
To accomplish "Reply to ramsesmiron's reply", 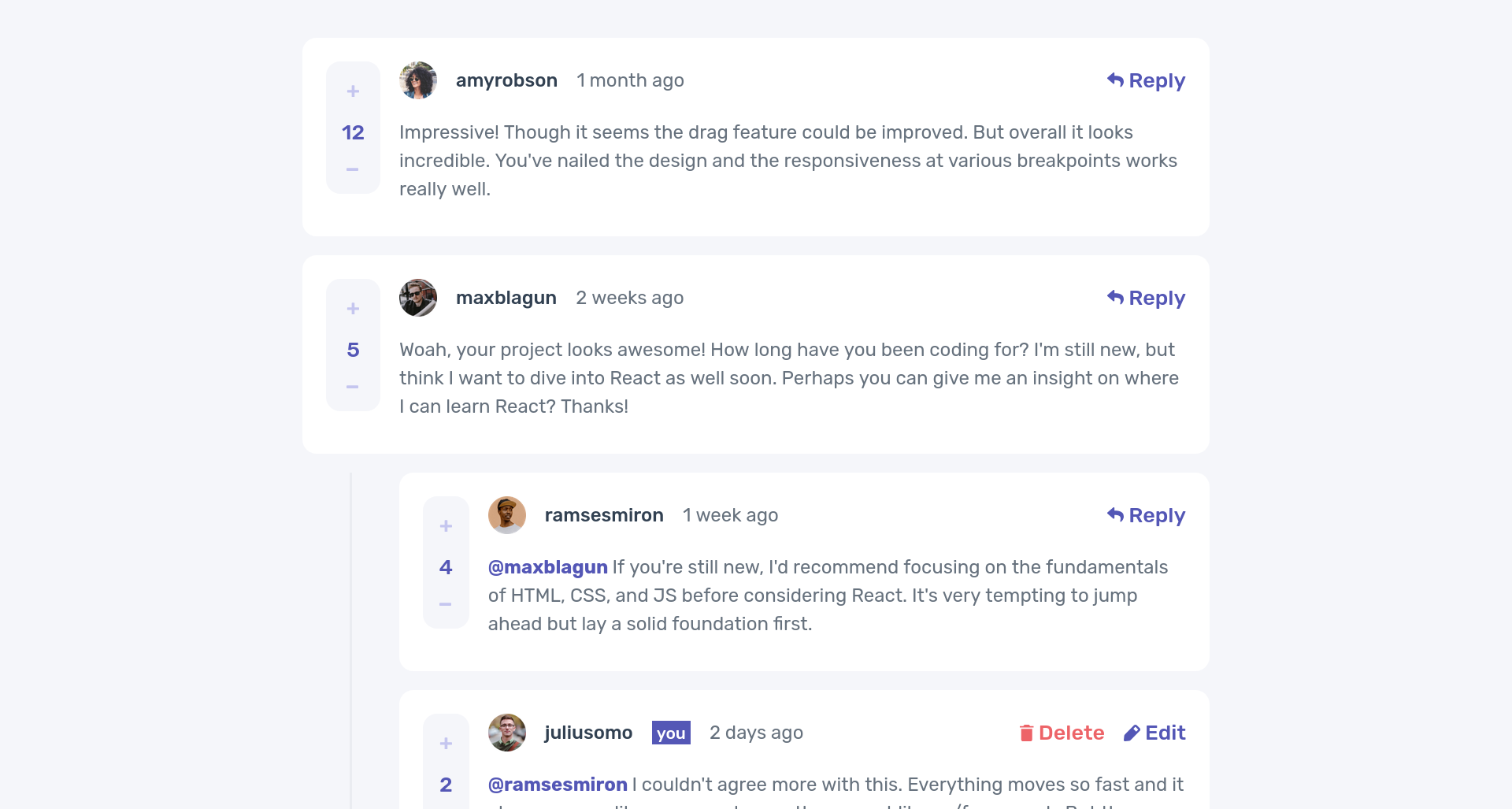I will 1146,514.
